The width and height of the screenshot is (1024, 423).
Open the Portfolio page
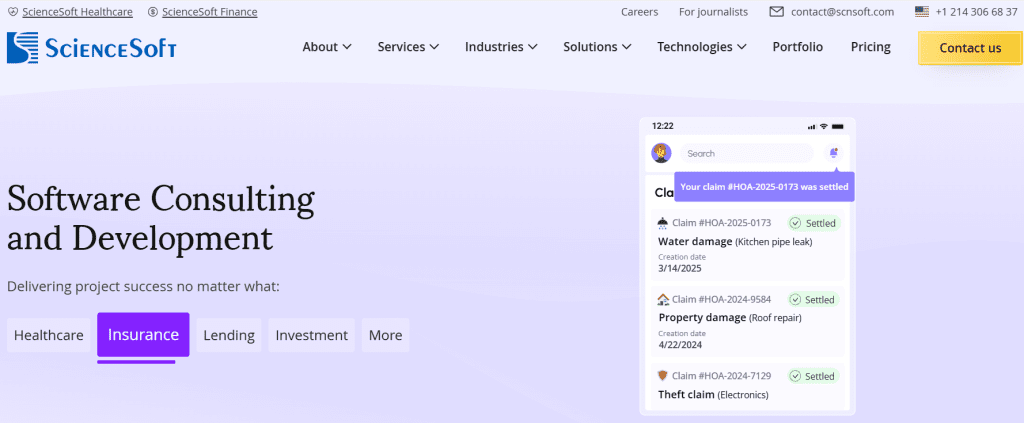797,47
